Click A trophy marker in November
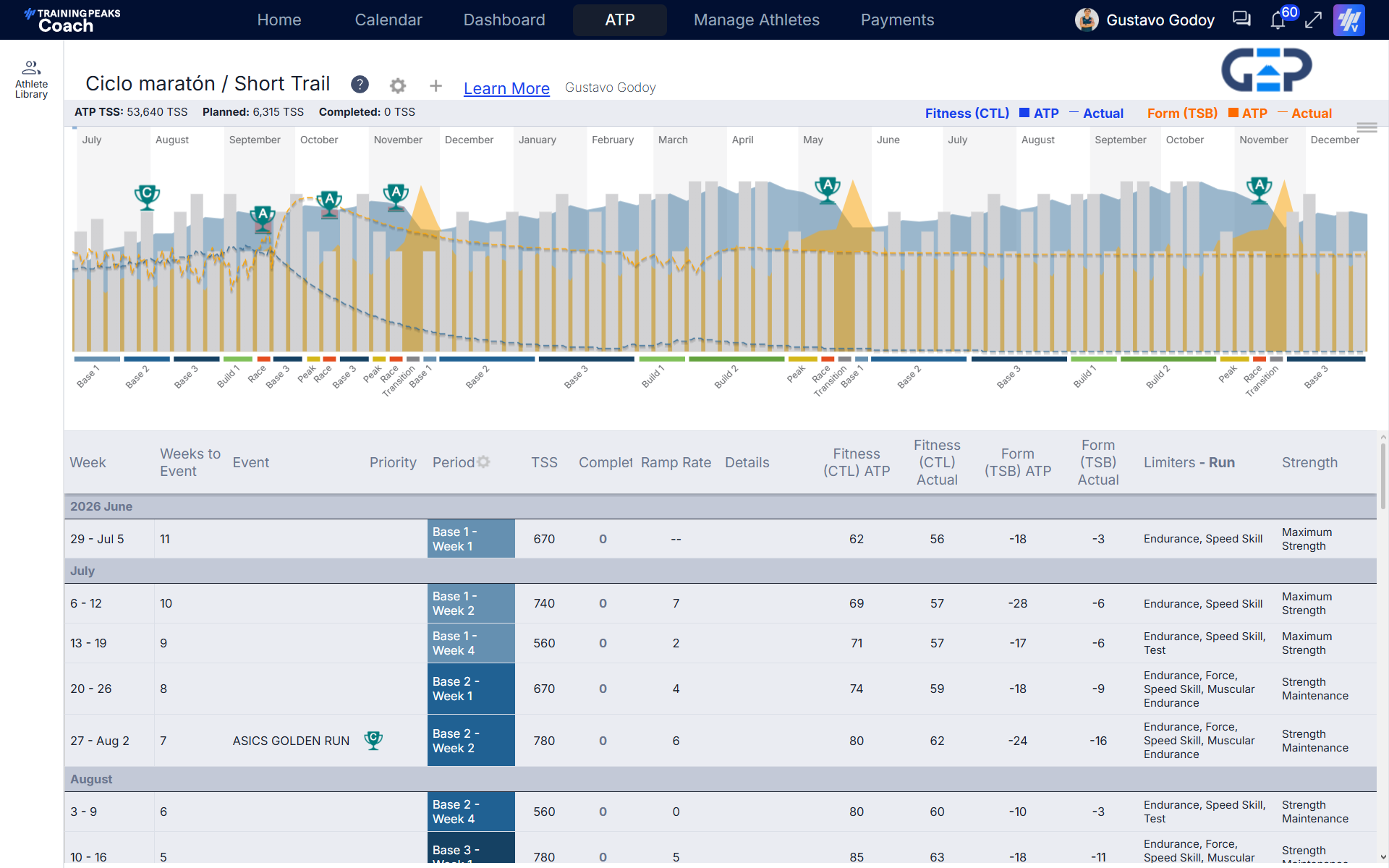The image size is (1389, 868). pos(396,196)
